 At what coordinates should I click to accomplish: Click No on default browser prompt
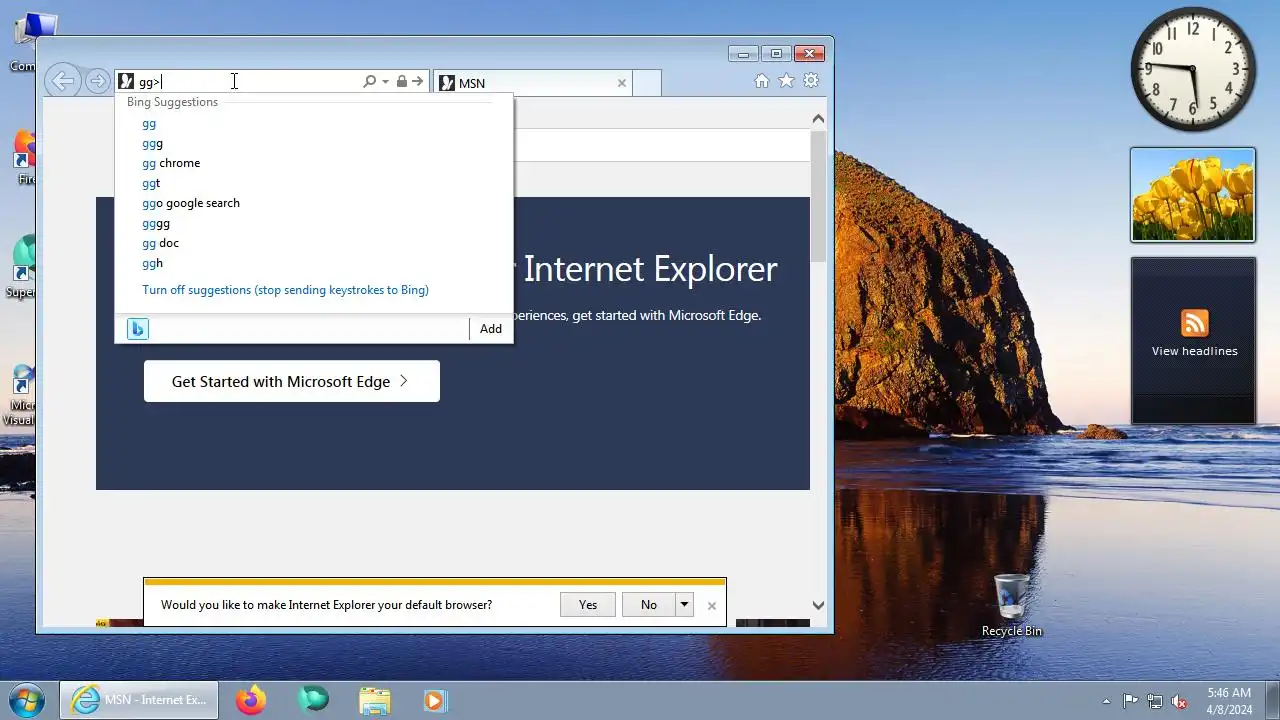pos(649,604)
